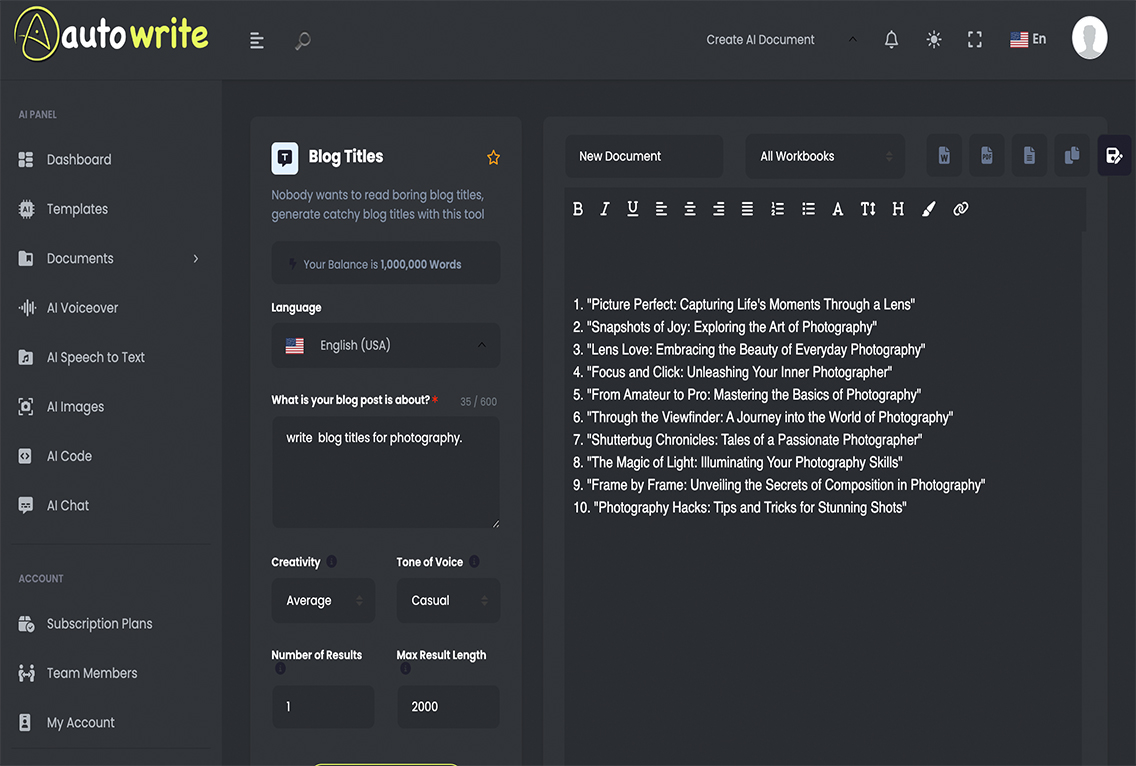Open the All Workbooks dropdown

point(825,156)
